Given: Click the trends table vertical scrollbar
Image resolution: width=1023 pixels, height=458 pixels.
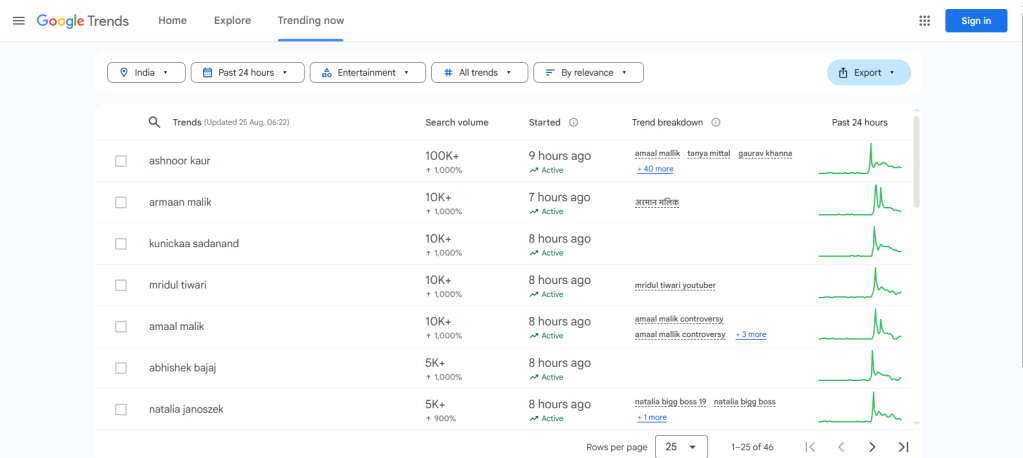Looking at the screenshot, I should (917, 162).
